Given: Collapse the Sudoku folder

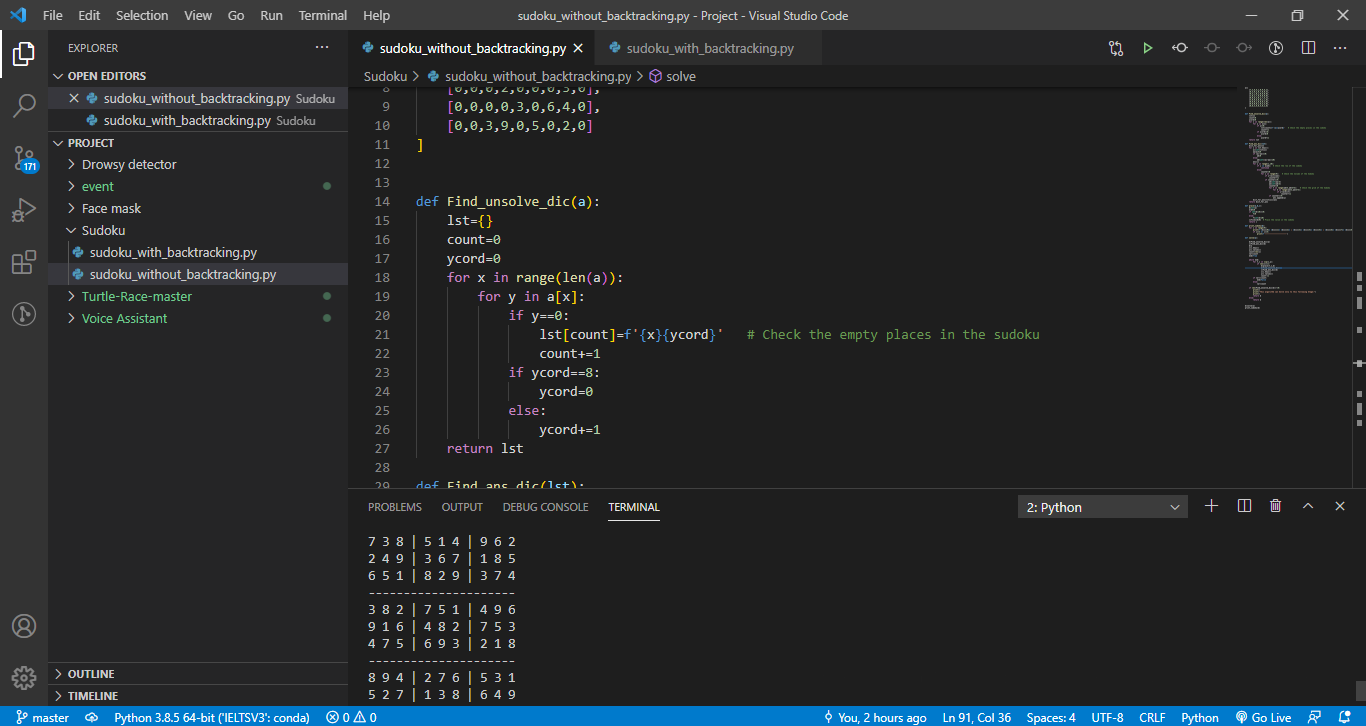Looking at the screenshot, I should point(198,230).
